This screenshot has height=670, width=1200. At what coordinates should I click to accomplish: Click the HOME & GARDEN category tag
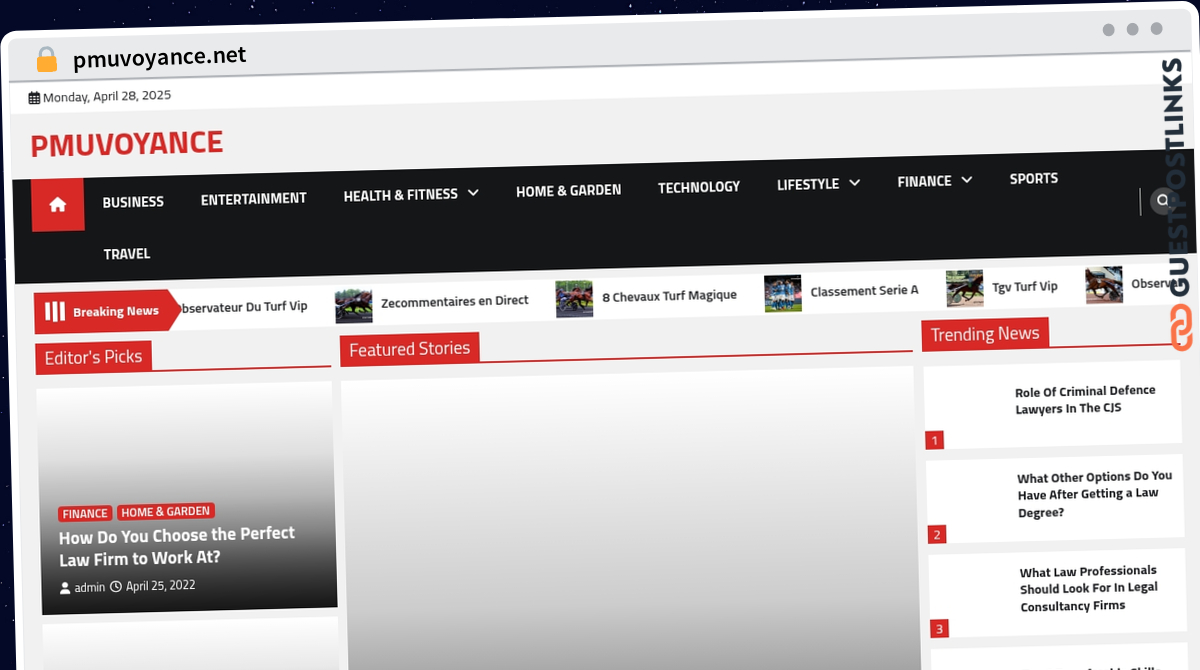click(x=166, y=512)
